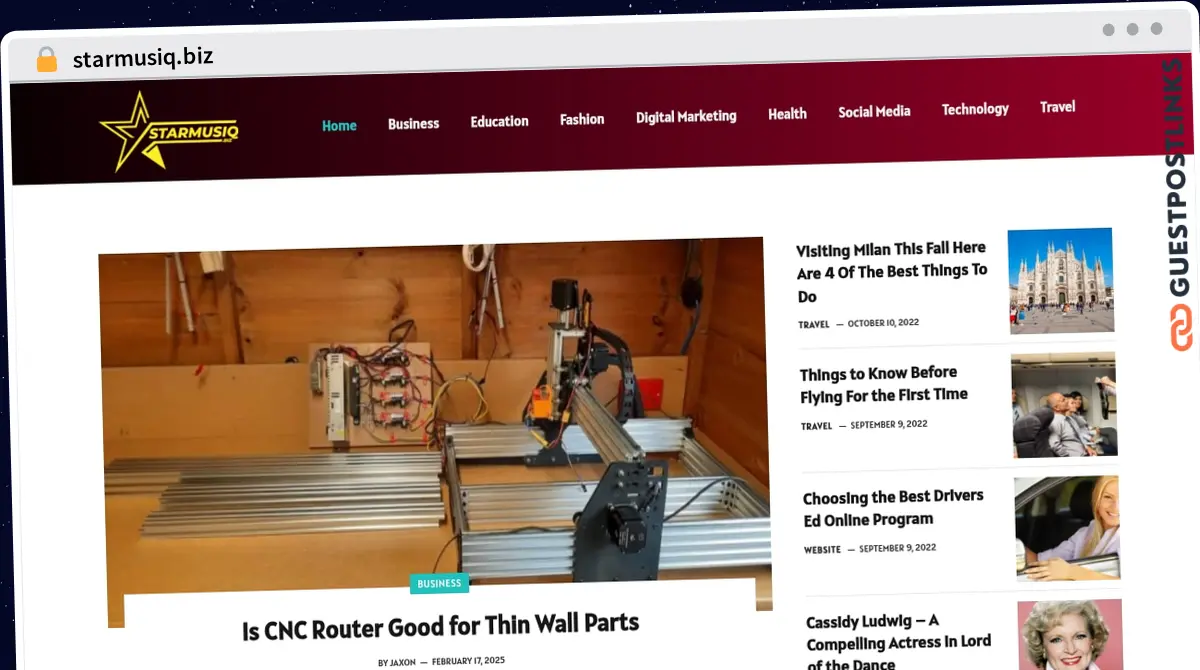The image size is (1200, 670).
Task: Click the Starmusiq star logo
Action: (169, 131)
